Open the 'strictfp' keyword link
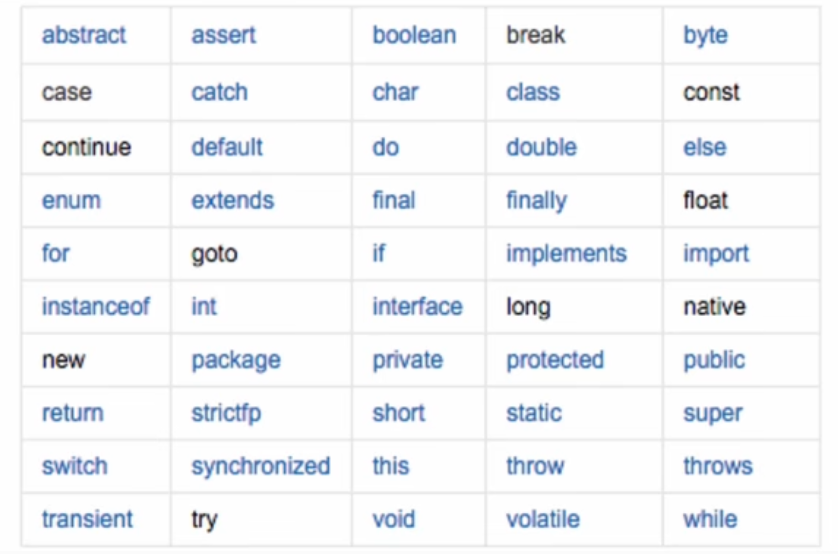The height and width of the screenshot is (554, 838). pos(226,414)
